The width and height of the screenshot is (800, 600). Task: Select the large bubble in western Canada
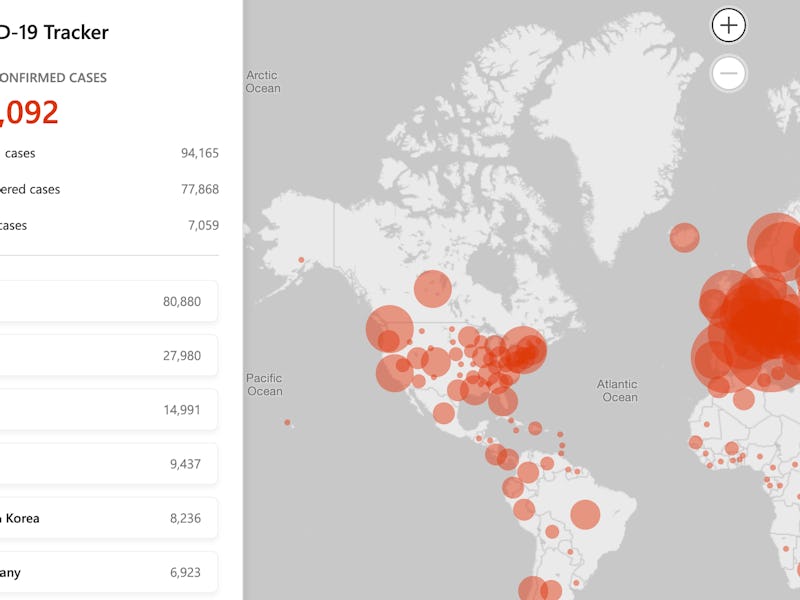pos(433,288)
